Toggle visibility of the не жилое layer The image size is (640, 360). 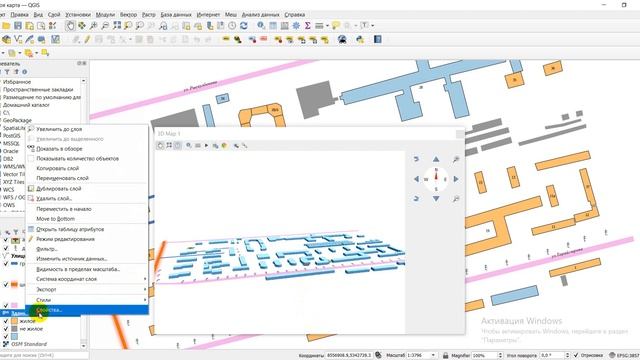click(6, 329)
